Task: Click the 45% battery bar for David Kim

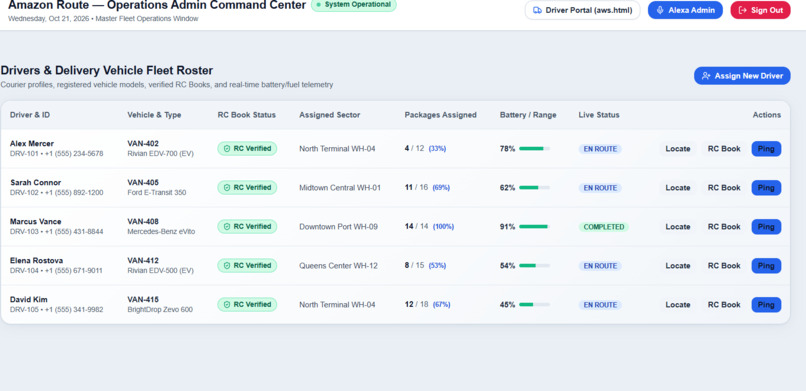Action: (535, 305)
